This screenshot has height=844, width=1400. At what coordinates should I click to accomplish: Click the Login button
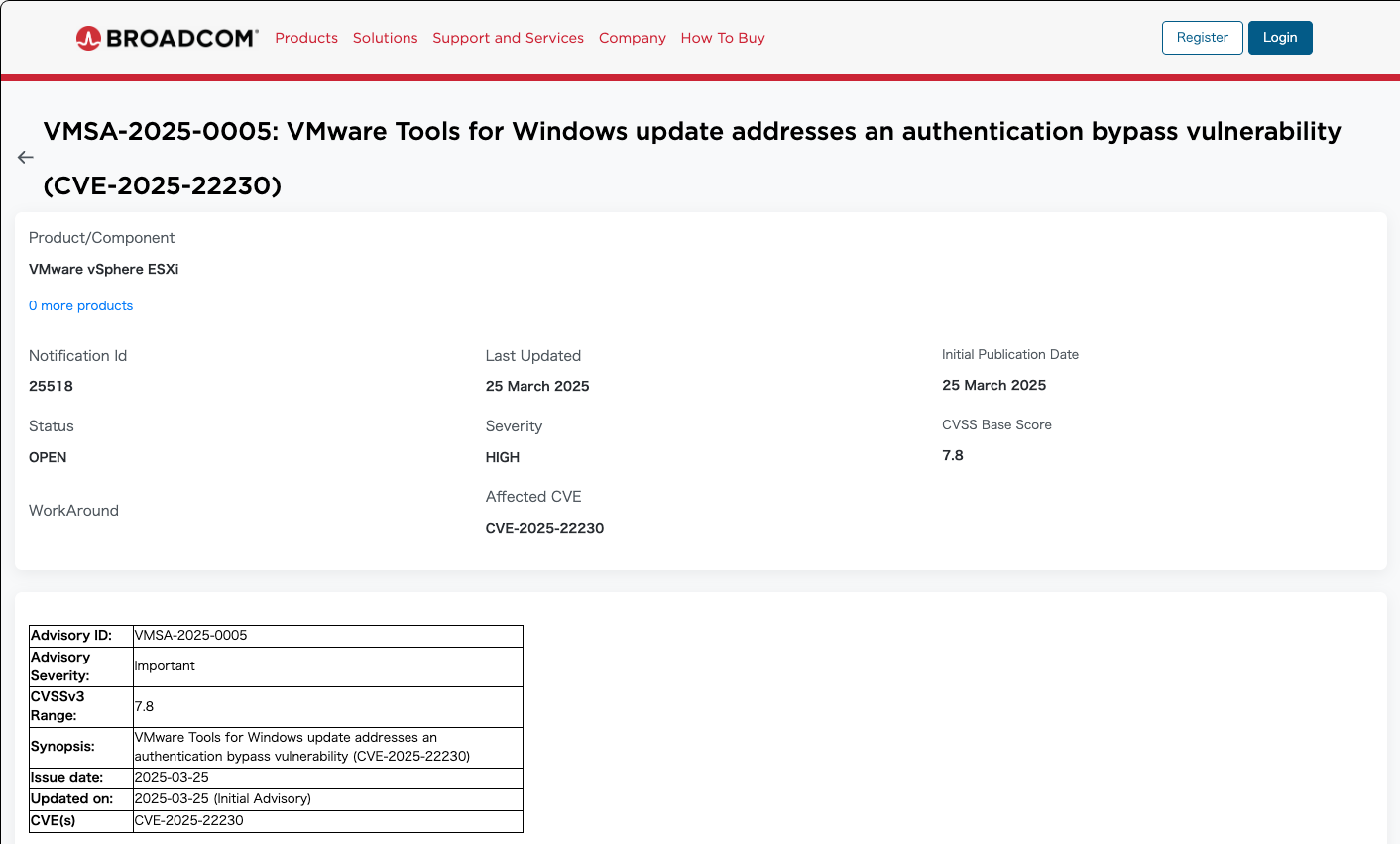point(1280,38)
